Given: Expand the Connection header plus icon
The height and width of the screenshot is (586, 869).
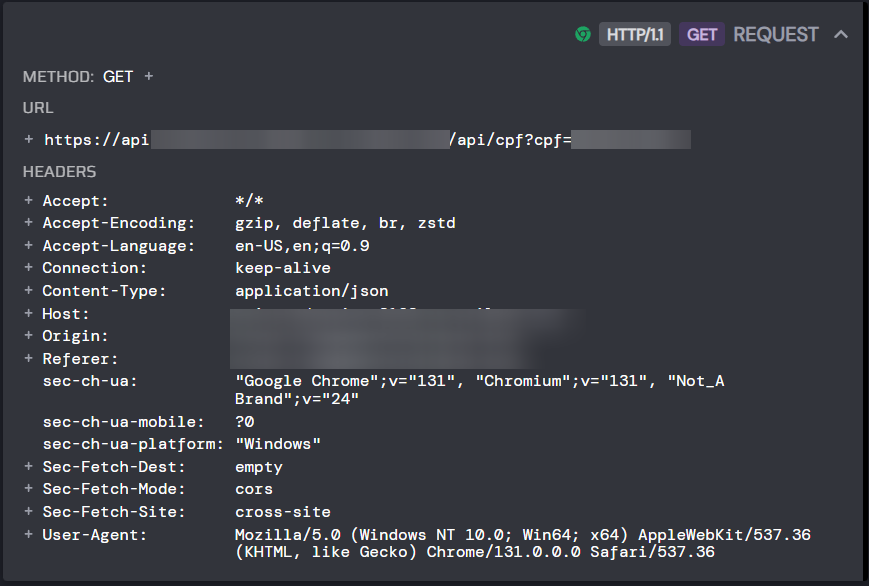Looking at the screenshot, I should [29, 267].
